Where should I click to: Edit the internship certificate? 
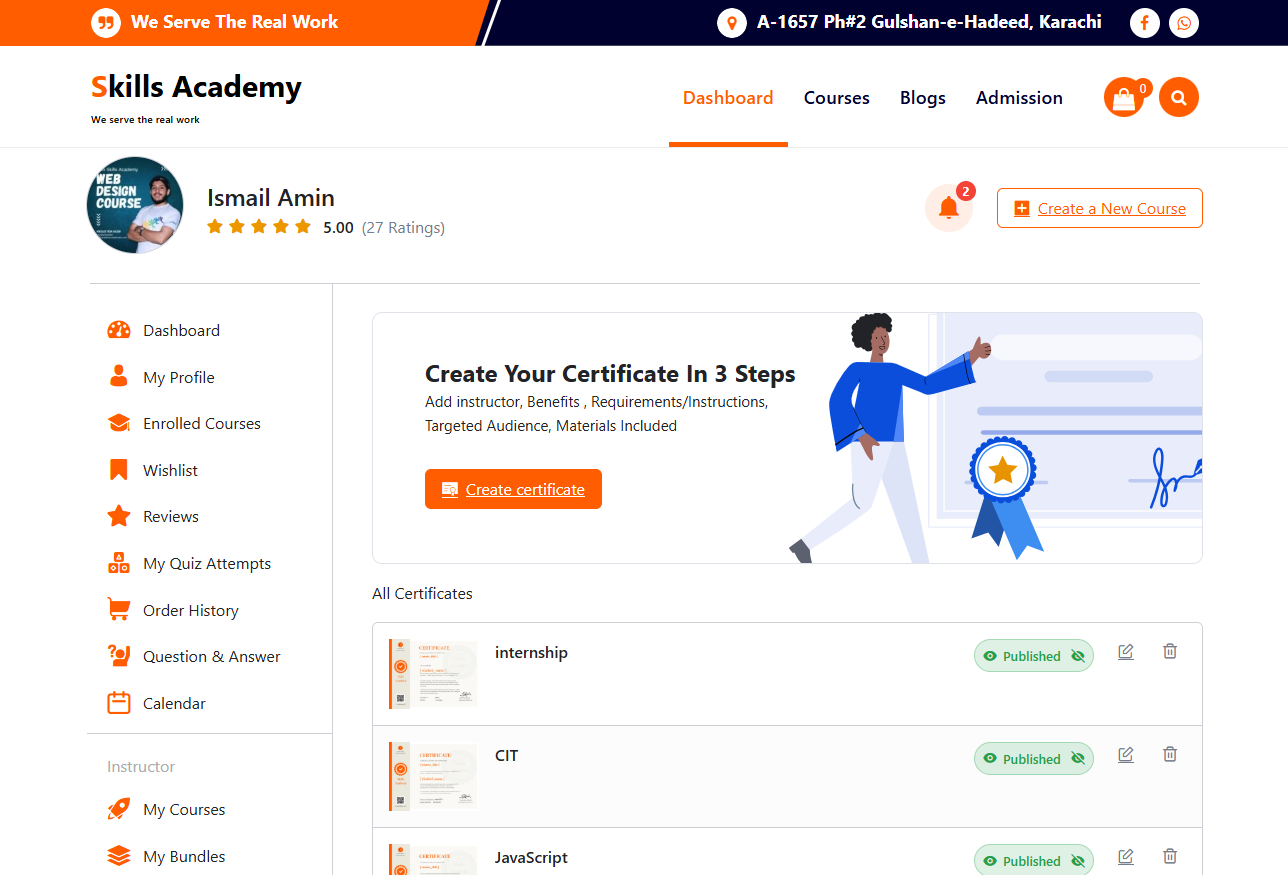pos(1126,652)
